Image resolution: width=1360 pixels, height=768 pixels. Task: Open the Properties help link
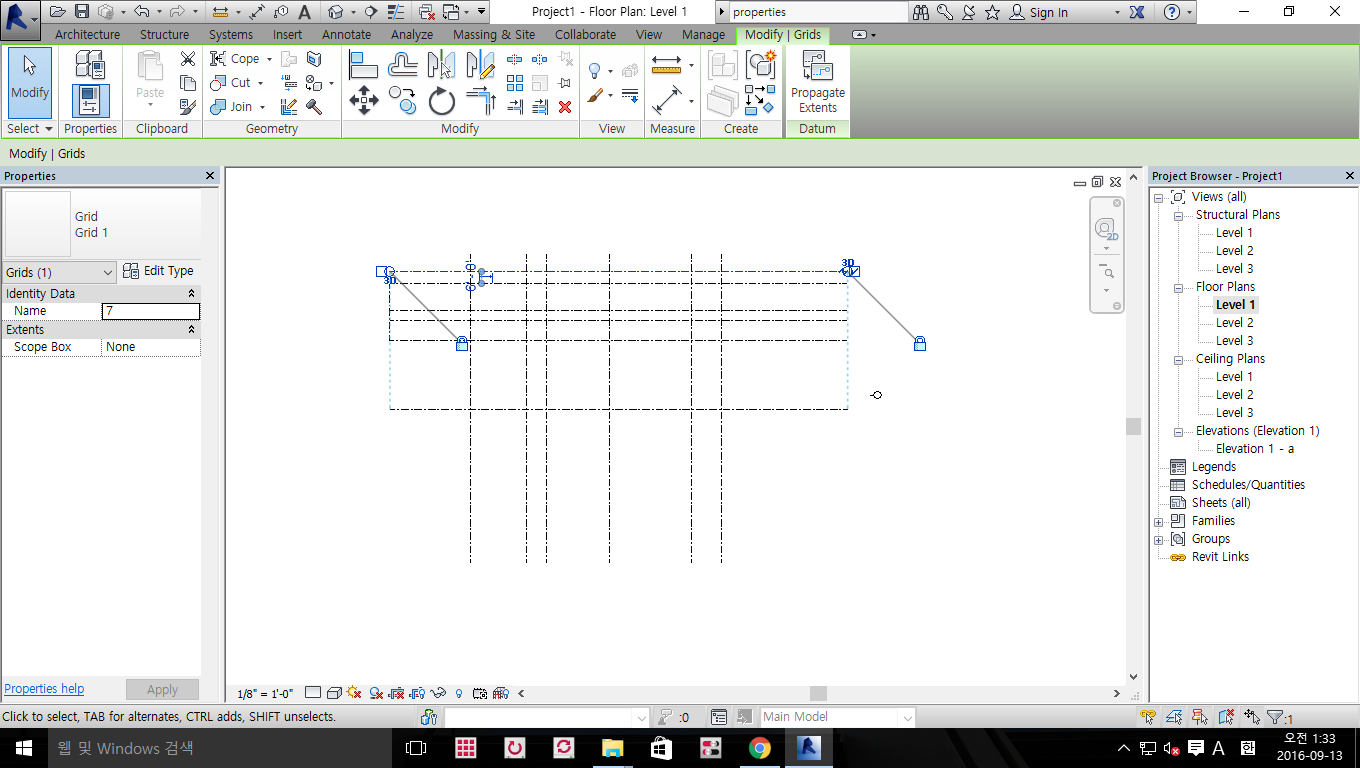pyautogui.click(x=44, y=689)
